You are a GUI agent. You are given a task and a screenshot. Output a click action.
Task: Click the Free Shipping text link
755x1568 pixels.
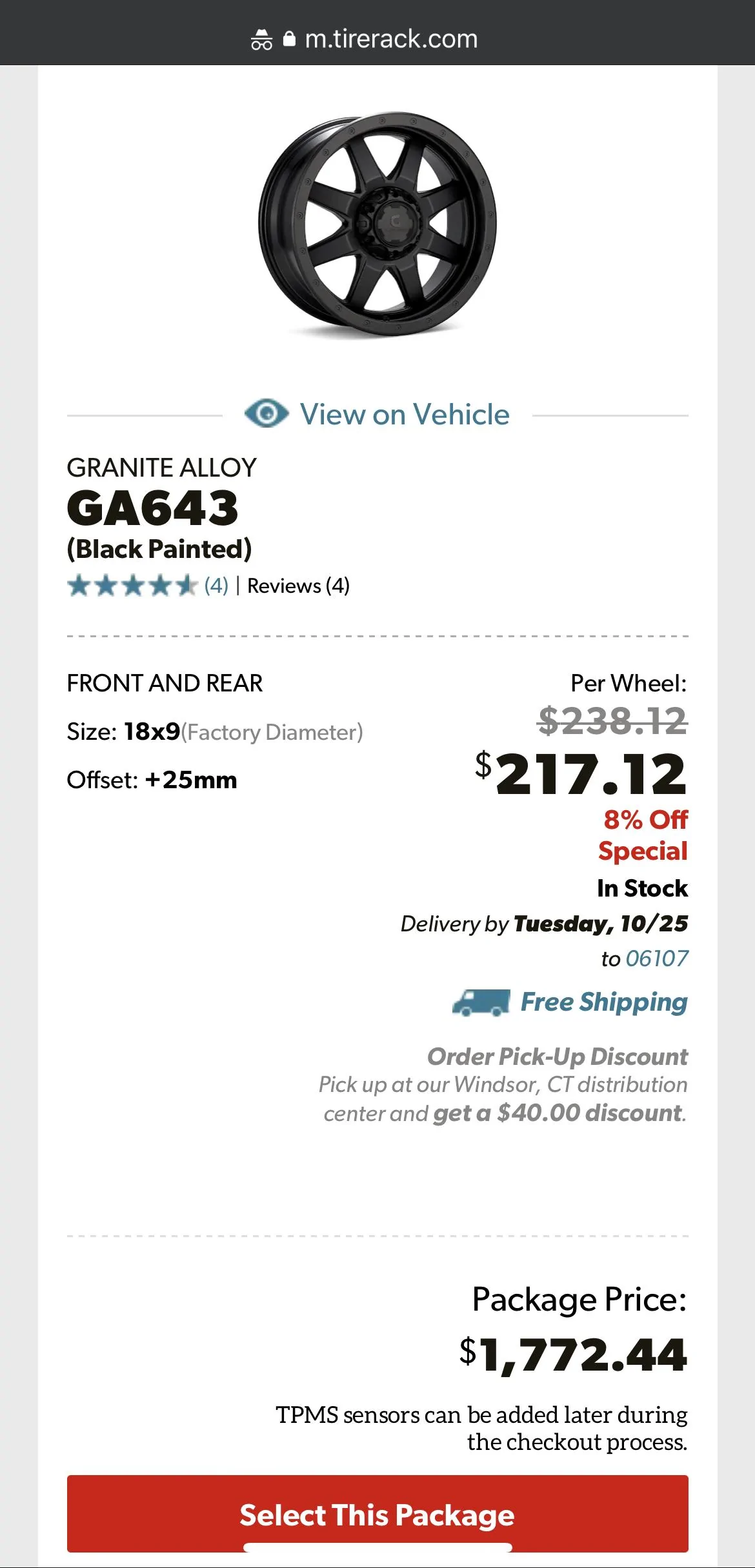tap(604, 1002)
